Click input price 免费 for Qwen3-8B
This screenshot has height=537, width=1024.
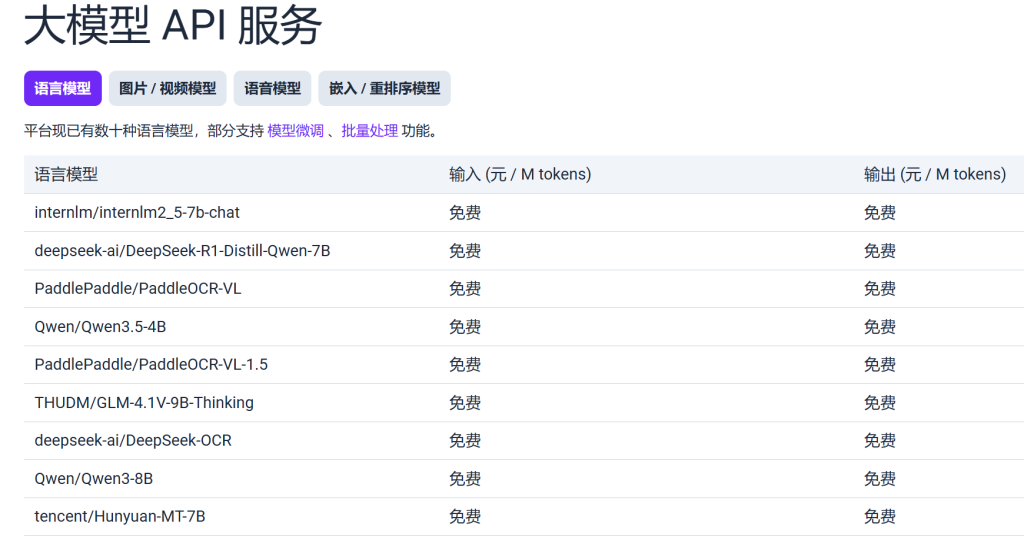pos(465,479)
